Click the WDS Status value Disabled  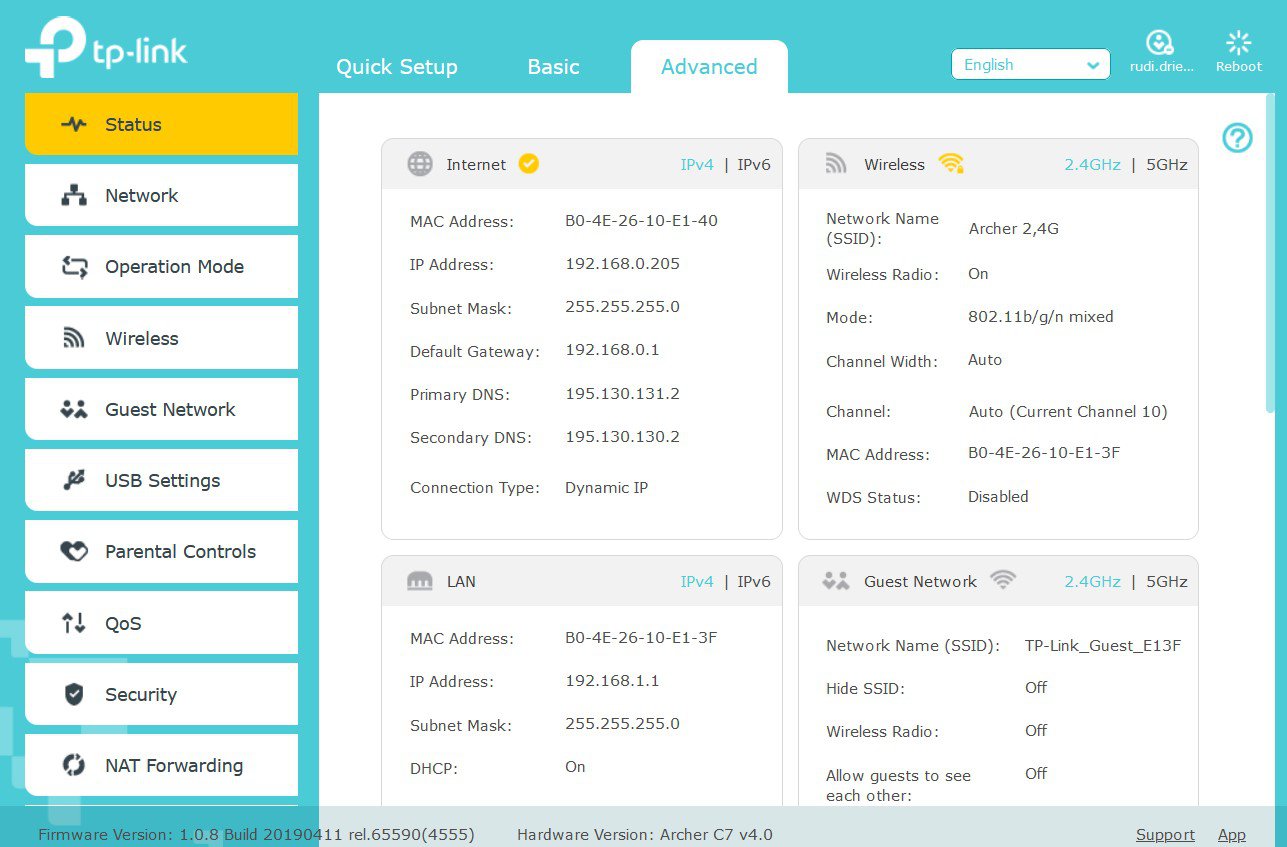998,497
